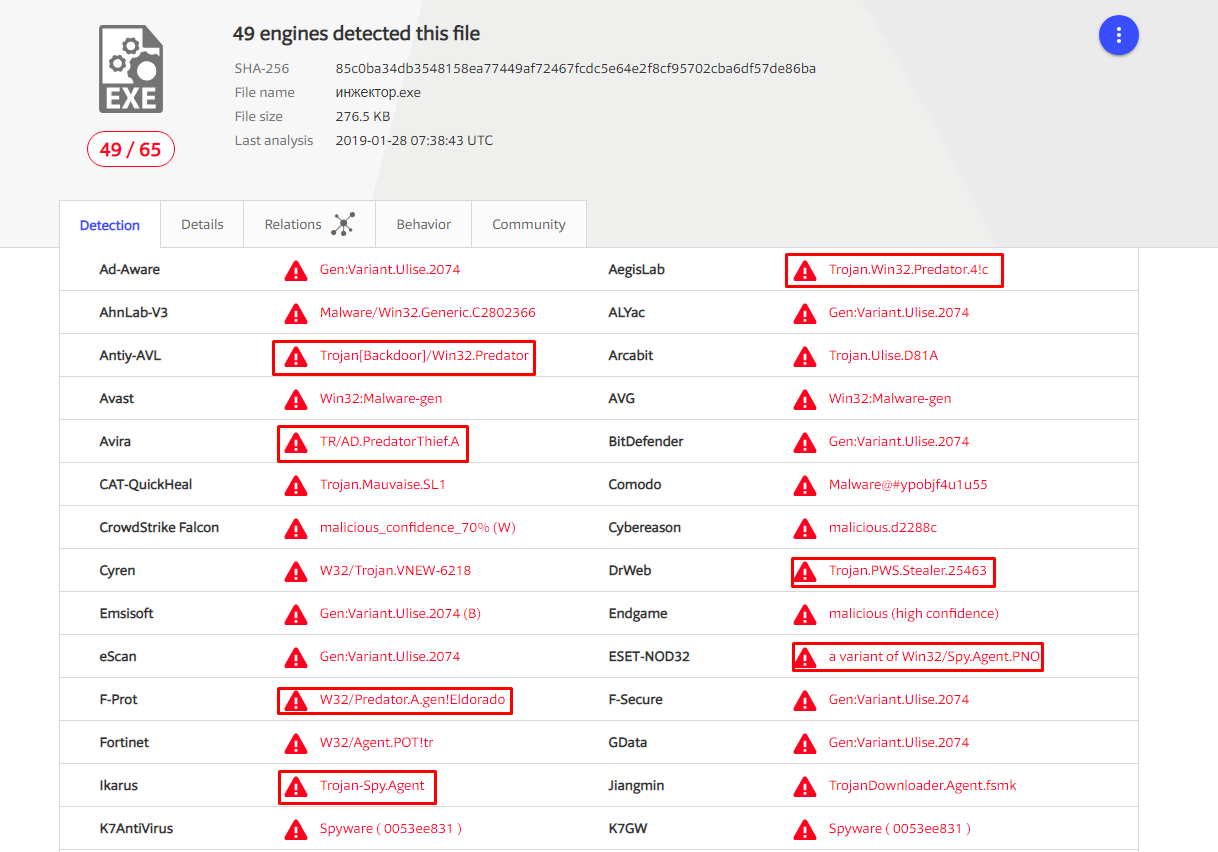Click Trojan-Spy.Agent detection result
The height and width of the screenshot is (852, 1218).
(372, 786)
